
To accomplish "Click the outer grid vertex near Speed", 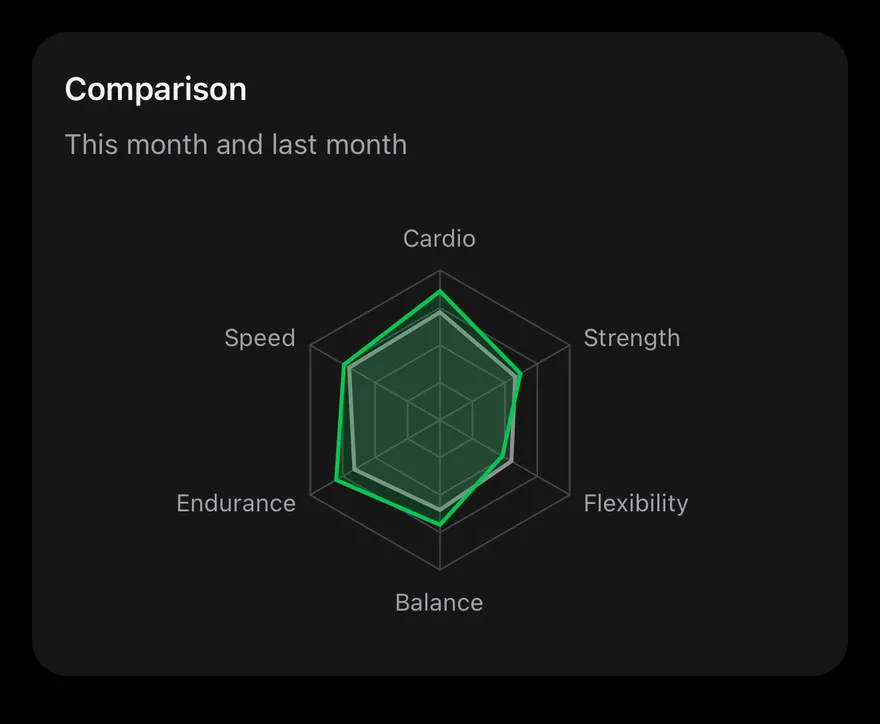I will pyautogui.click(x=310, y=345).
